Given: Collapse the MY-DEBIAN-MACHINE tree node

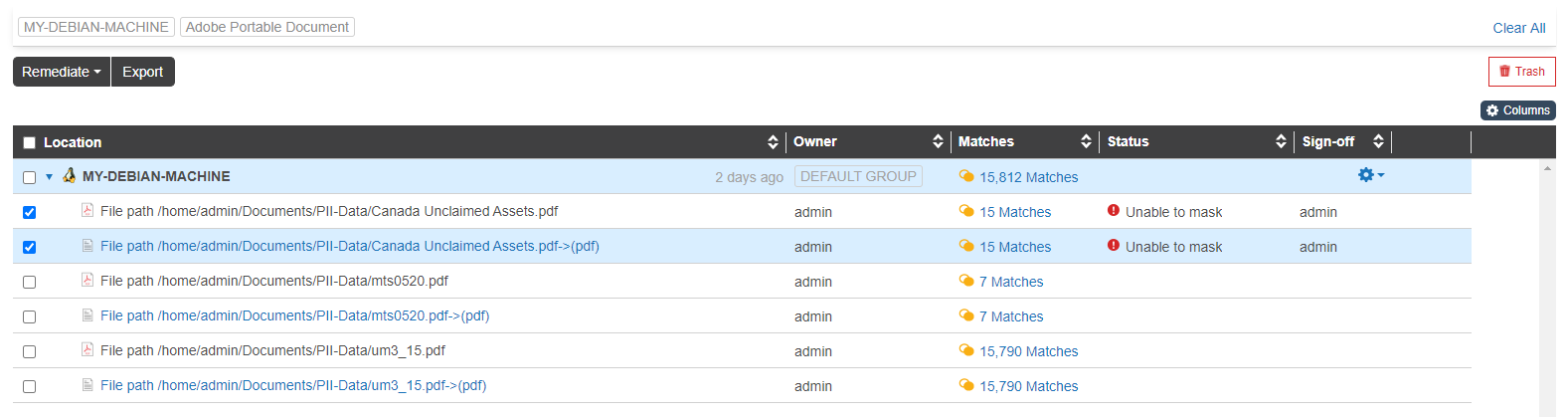Looking at the screenshot, I should [x=49, y=177].
